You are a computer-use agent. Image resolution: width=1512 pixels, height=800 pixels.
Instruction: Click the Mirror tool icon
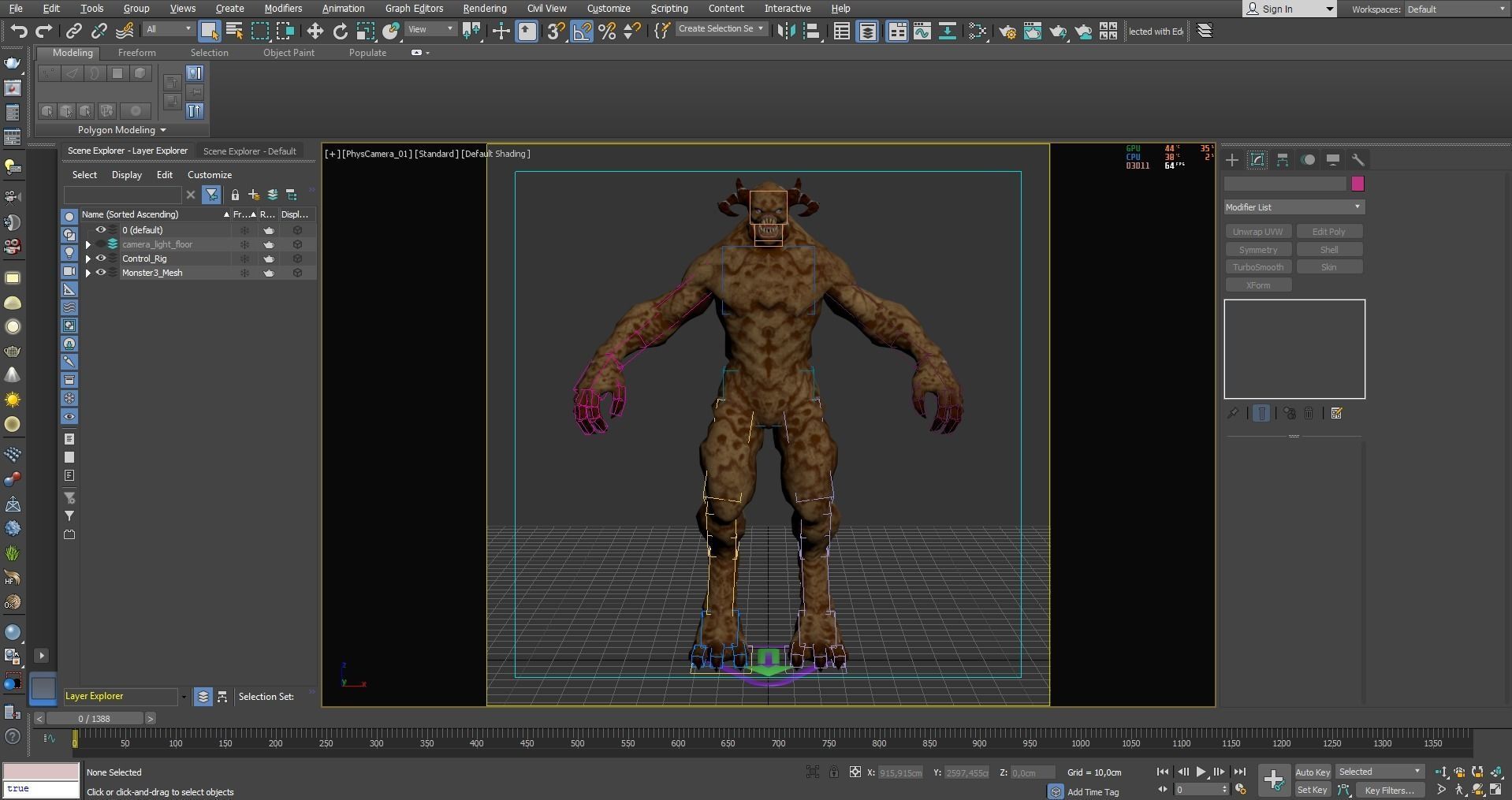click(786, 31)
